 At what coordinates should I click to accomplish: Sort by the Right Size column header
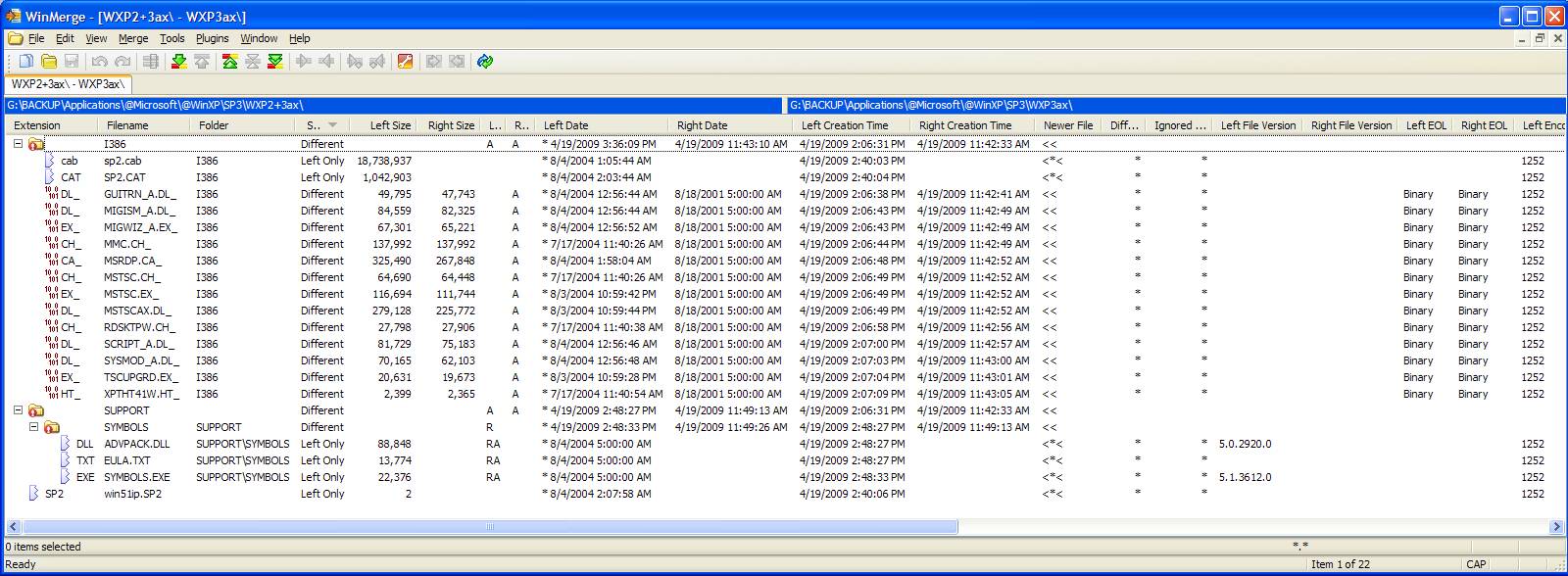(449, 125)
